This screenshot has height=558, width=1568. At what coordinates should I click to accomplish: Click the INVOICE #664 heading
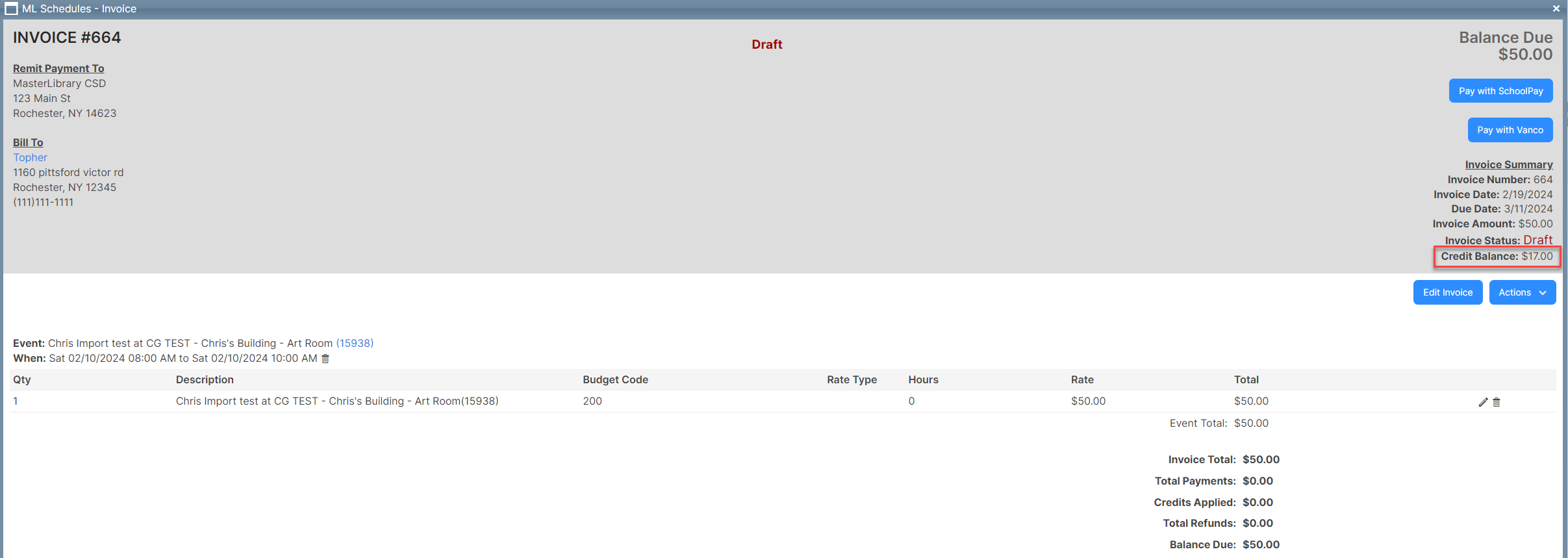[x=67, y=37]
